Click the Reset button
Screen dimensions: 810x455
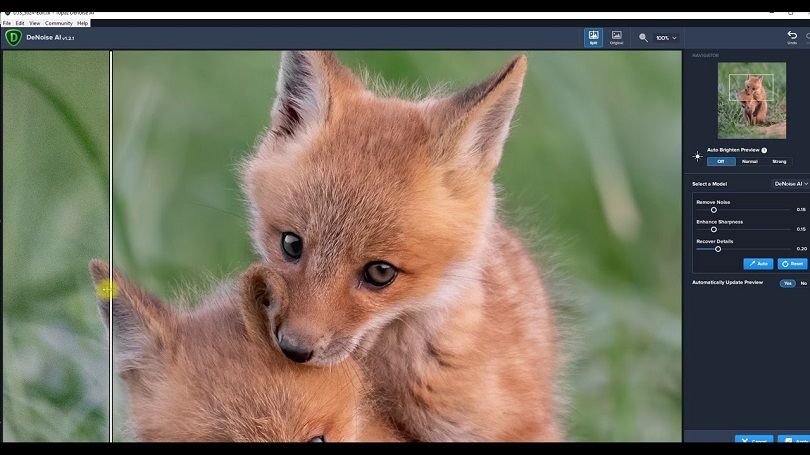click(792, 264)
